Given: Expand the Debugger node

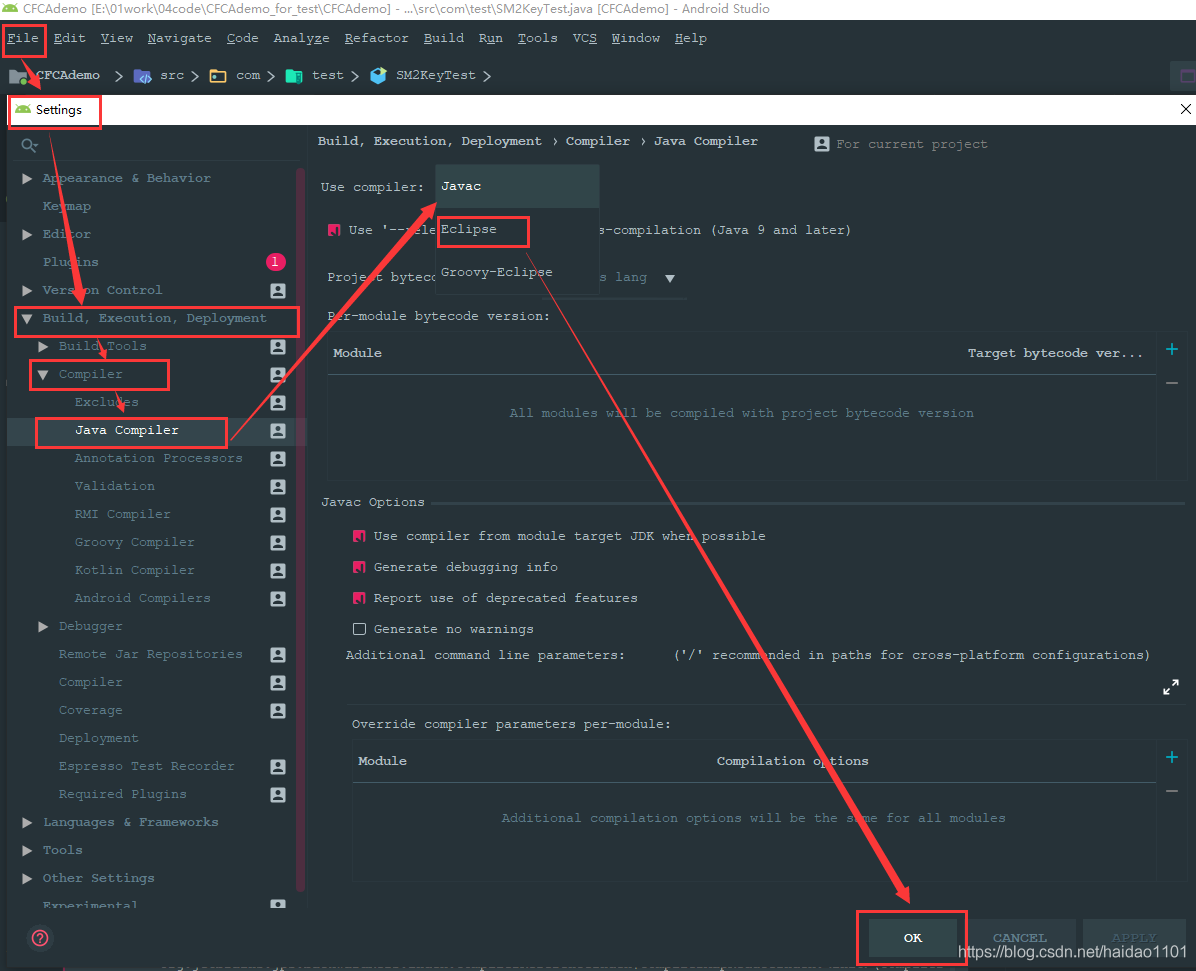Looking at the screenshot, I should tap(43, 626).
